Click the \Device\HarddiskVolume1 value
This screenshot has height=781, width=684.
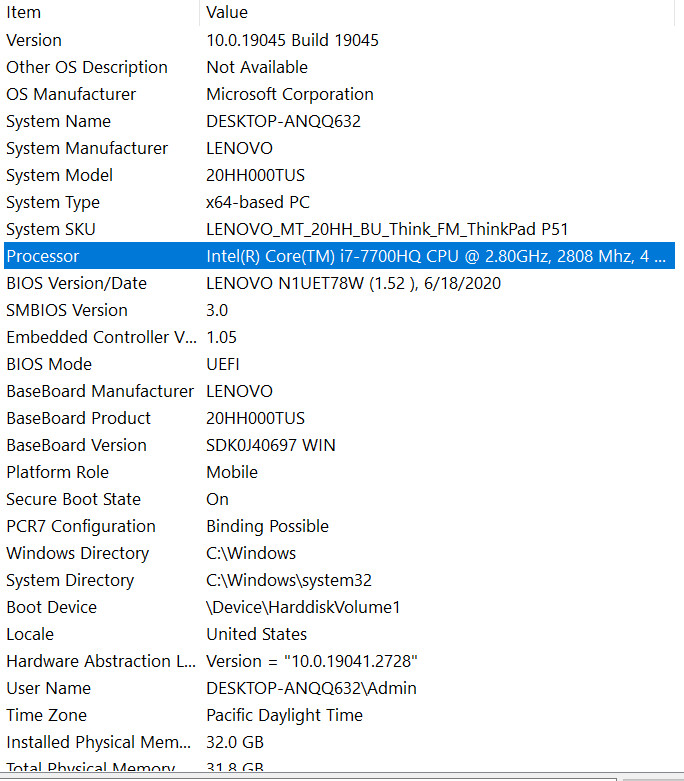pyautogui.click(x=303, y=607)
